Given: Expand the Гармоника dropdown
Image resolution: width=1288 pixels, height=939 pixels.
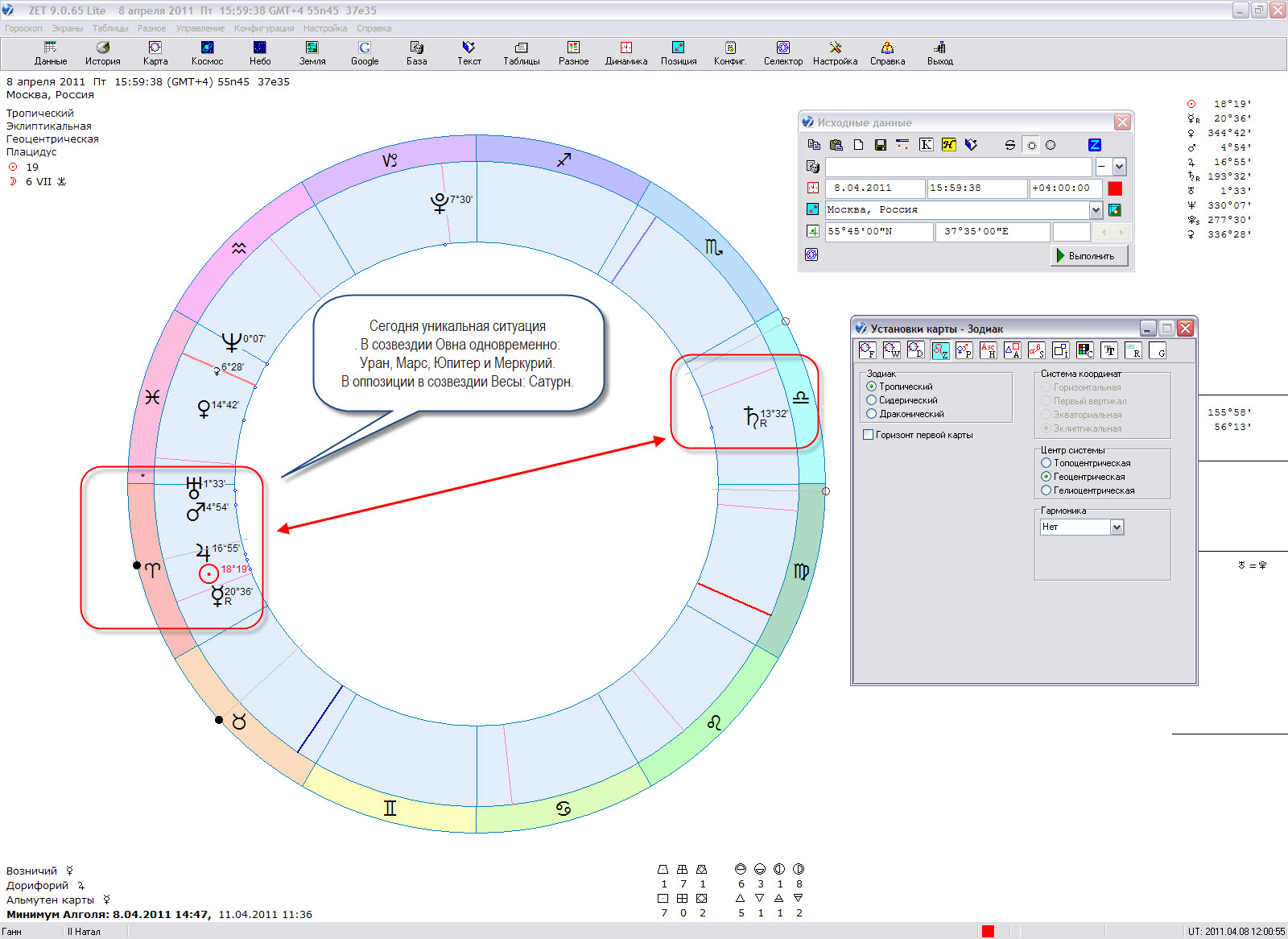Looking at the screenshot, I should (x=1117, y=527).
